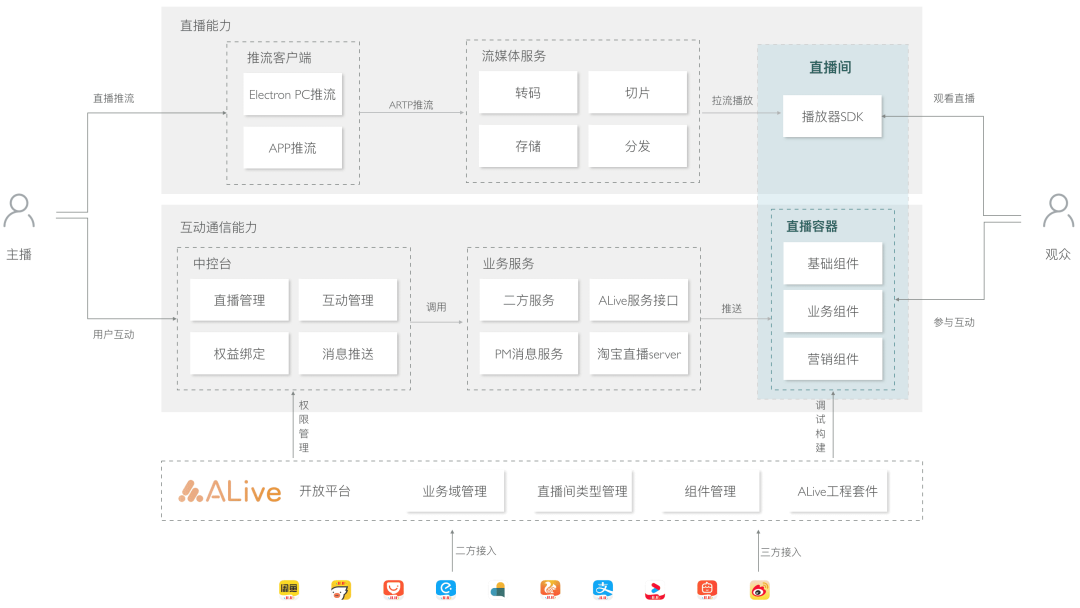Image resolution: width=1080 pixels, height=608 pixels.
Task: Click the 转码 block in 流媒体服务
Action: click(528, 92)
